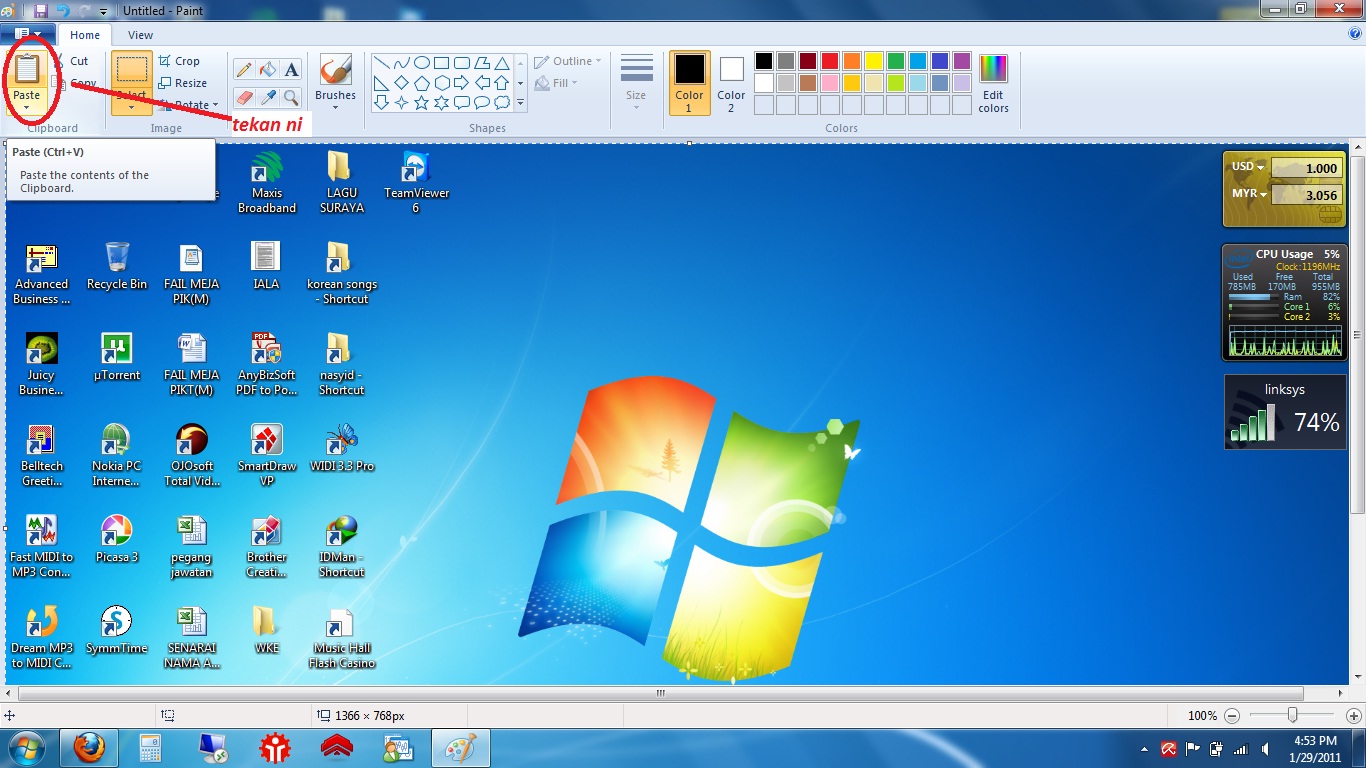
Task: Show hidden system tray icons
Action: point(1144,749)
